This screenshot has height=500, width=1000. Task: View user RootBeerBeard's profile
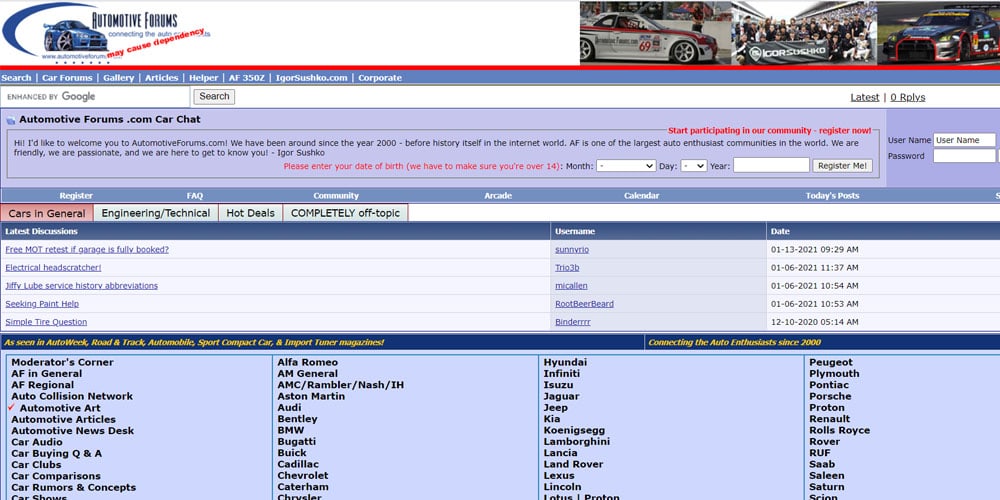[x=584, y=304]
